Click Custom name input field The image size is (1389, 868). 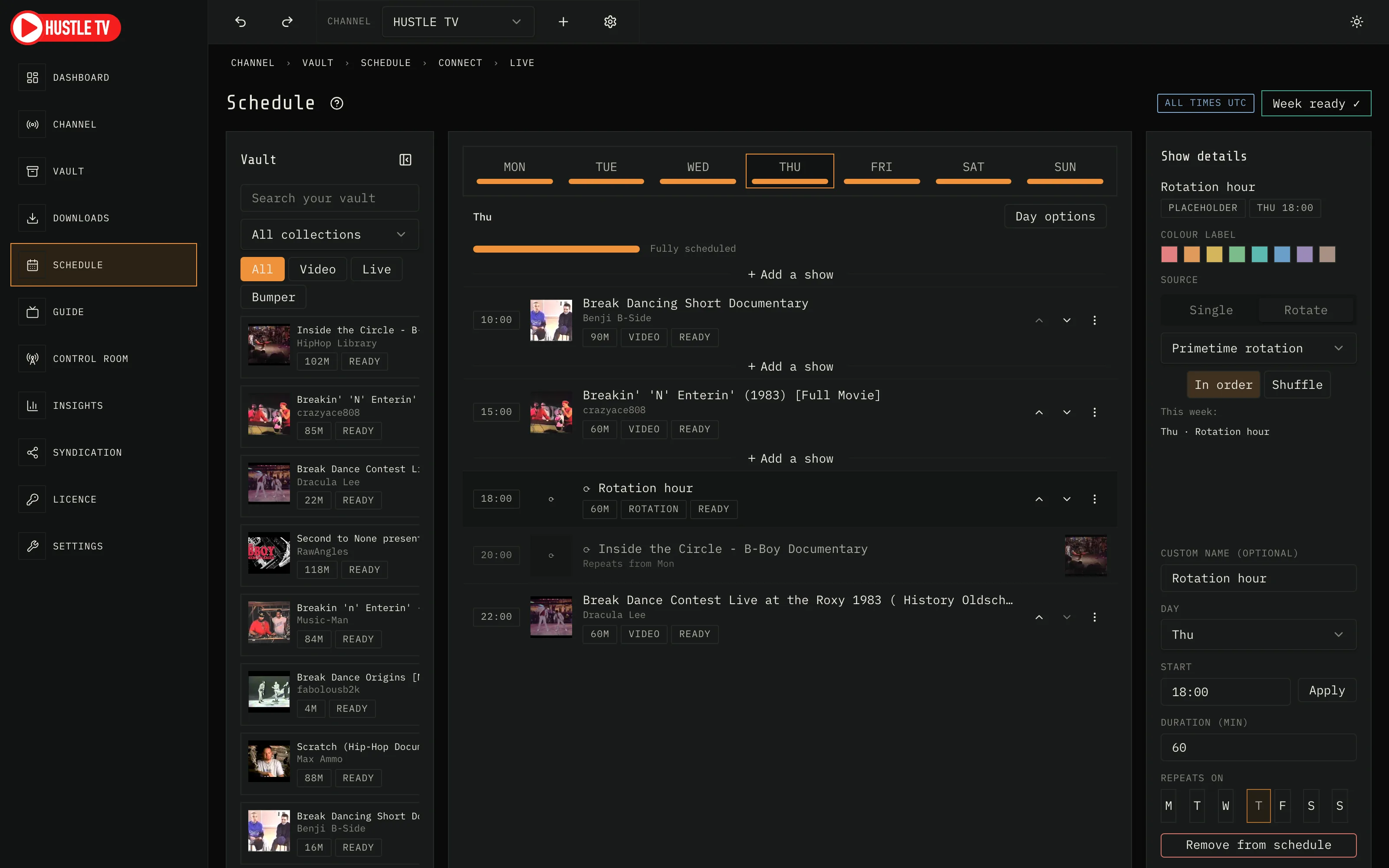1258,578
